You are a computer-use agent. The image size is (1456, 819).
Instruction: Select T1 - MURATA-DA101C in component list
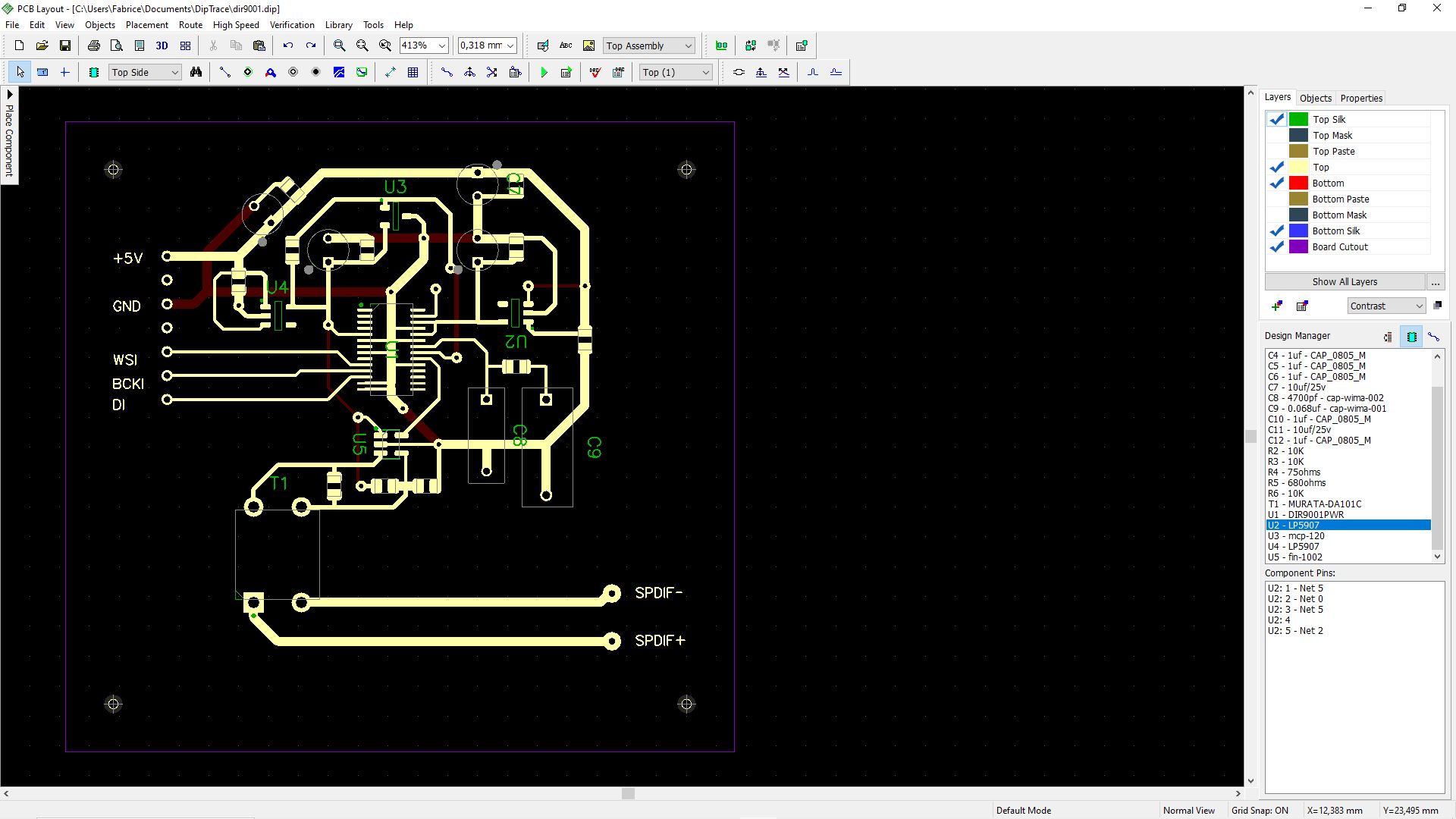(x=1348, y=504)
